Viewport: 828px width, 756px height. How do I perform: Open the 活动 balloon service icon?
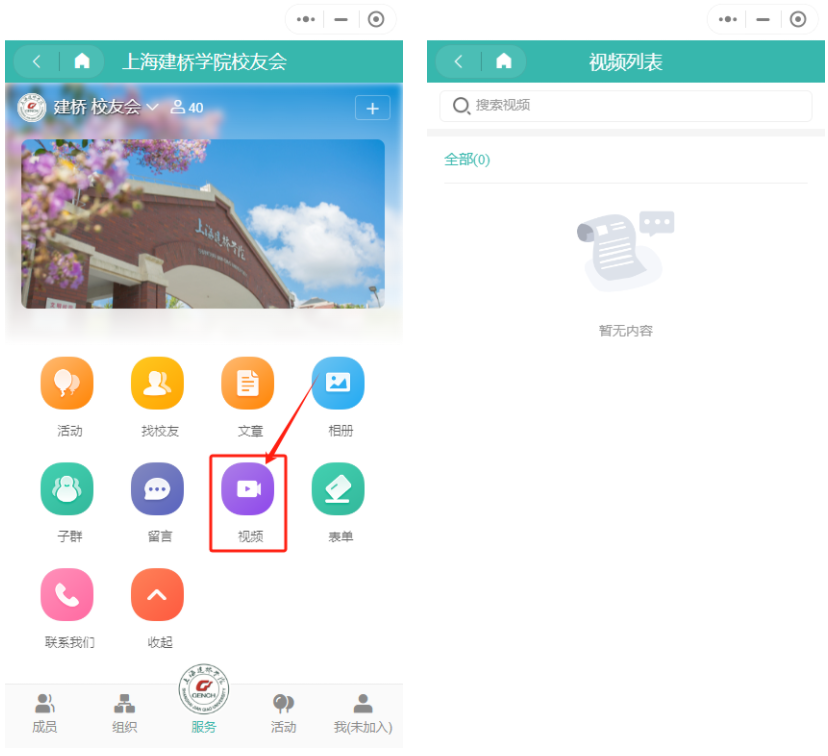pyautogui.click(x=67, y=383)
